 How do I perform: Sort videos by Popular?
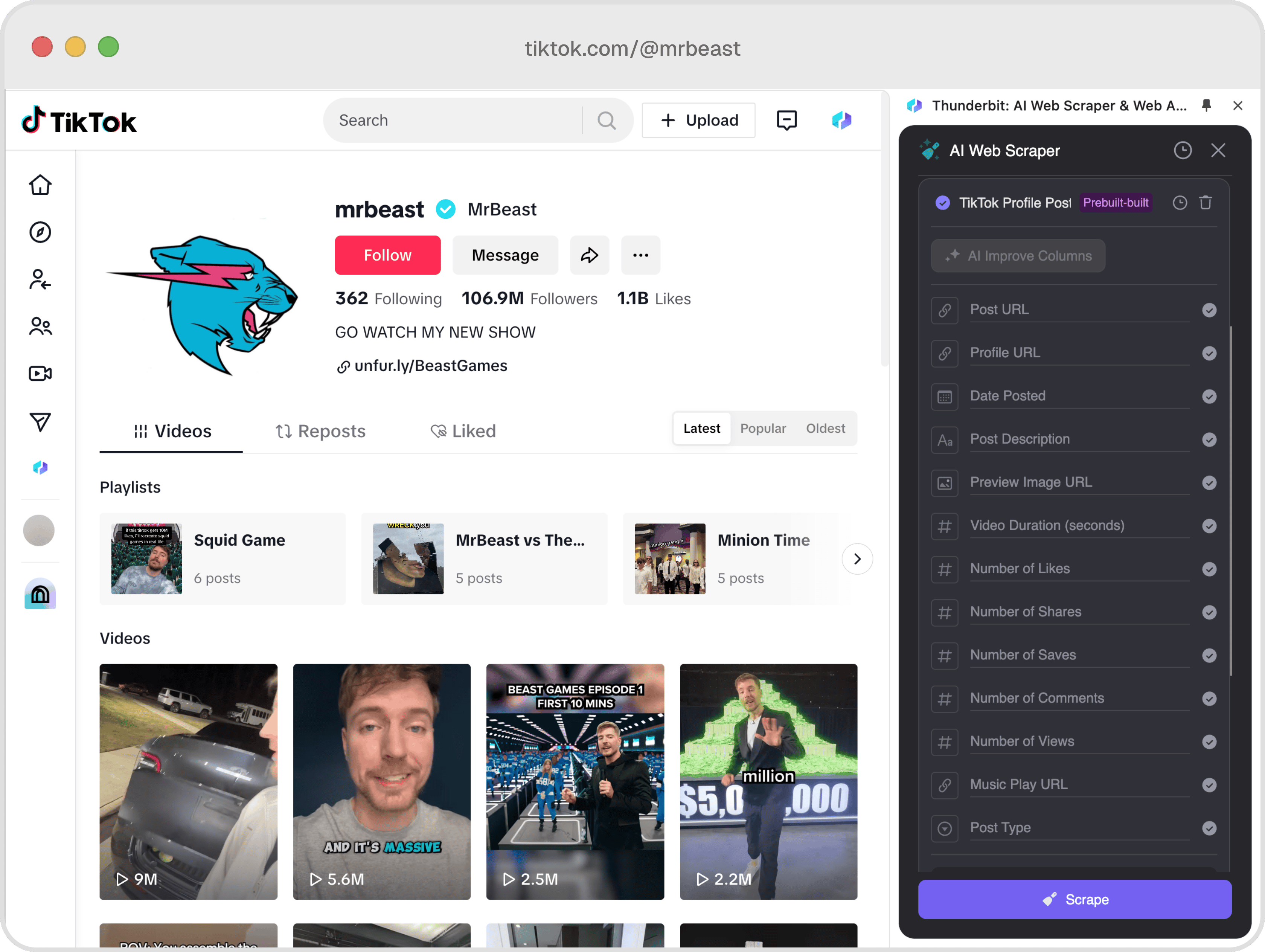pyautogui.click(x=763, y=429)
